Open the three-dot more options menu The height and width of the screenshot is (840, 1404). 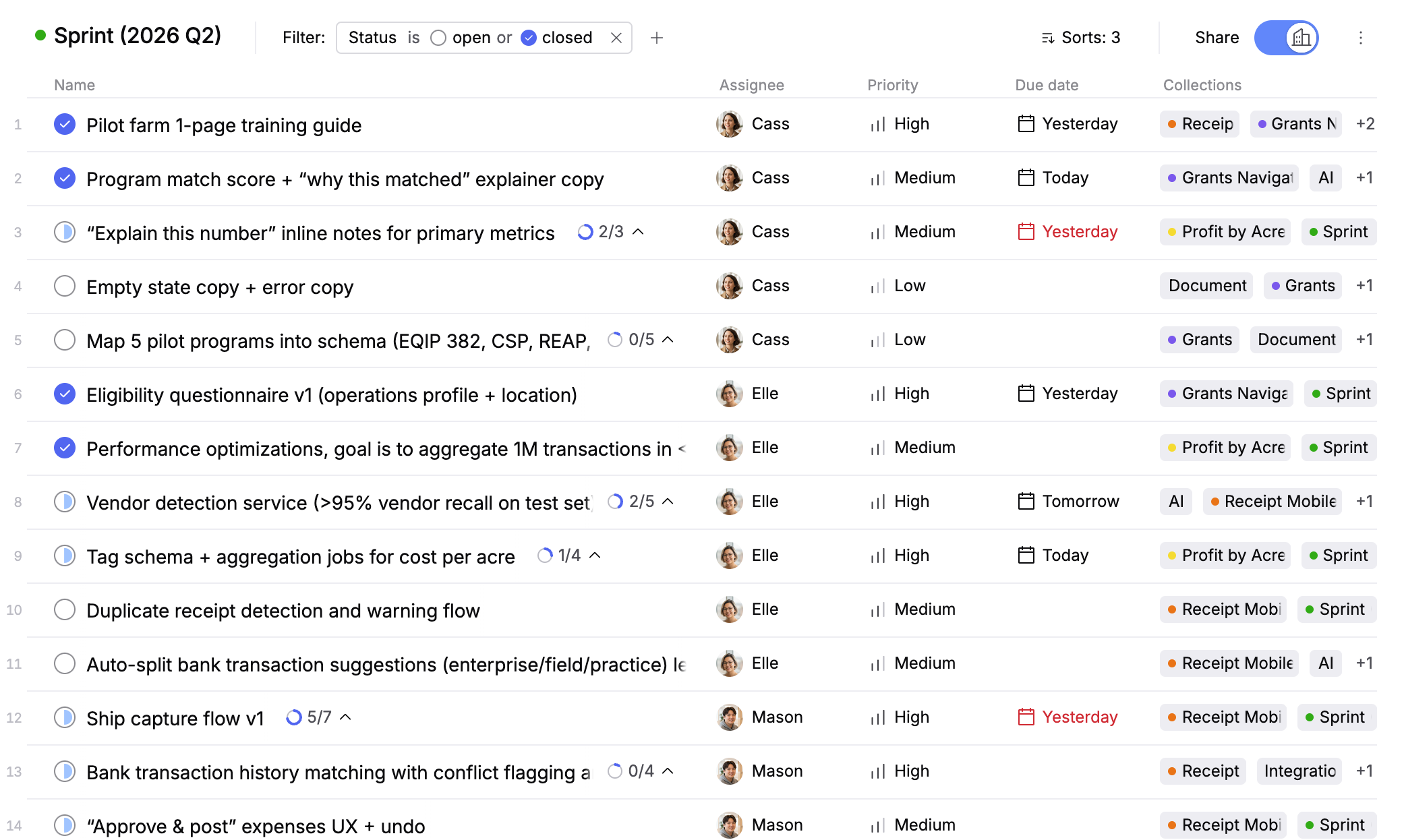1360,38
